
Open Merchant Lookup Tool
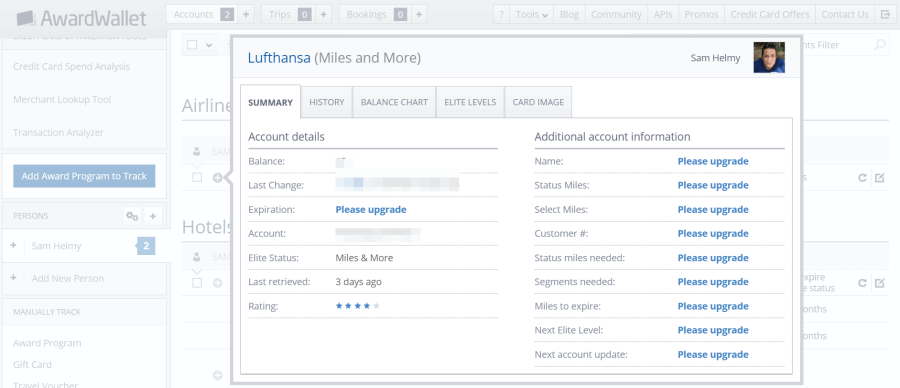pos(62,99)
